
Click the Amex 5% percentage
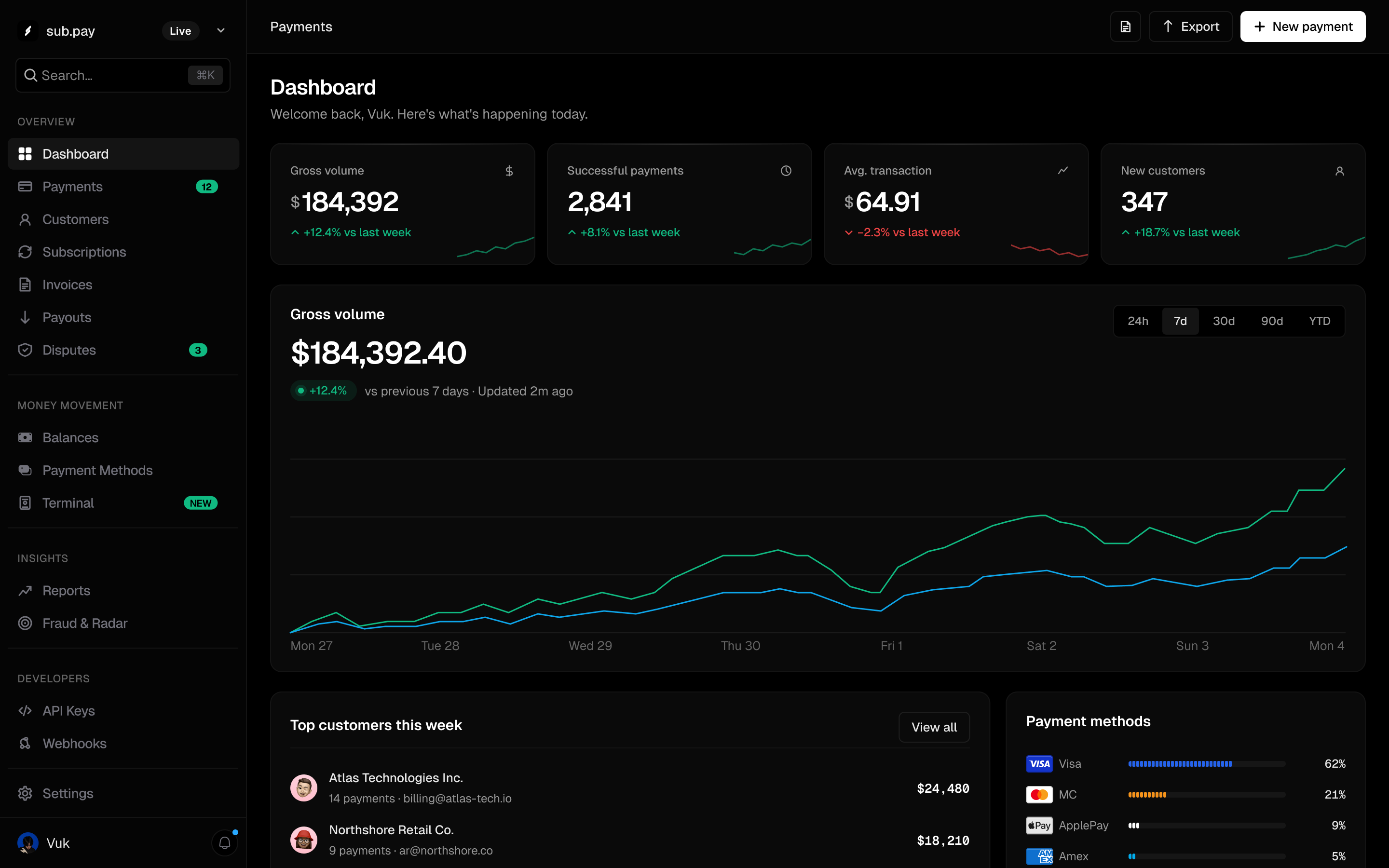pos(1338,856)
